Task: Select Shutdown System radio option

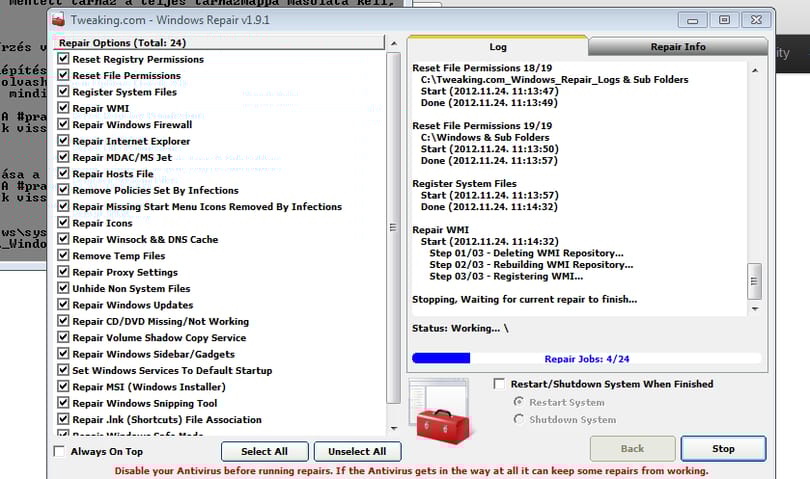Action: (519, 419)
